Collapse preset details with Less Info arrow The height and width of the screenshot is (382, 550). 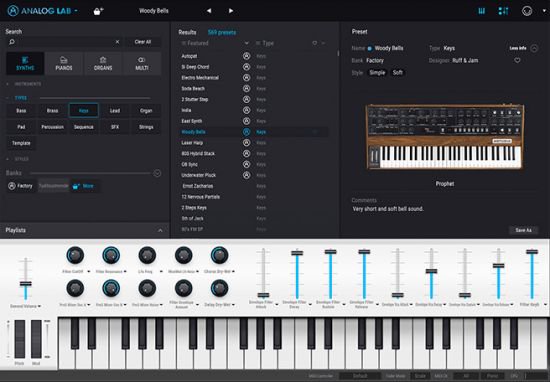pos(534,48)
